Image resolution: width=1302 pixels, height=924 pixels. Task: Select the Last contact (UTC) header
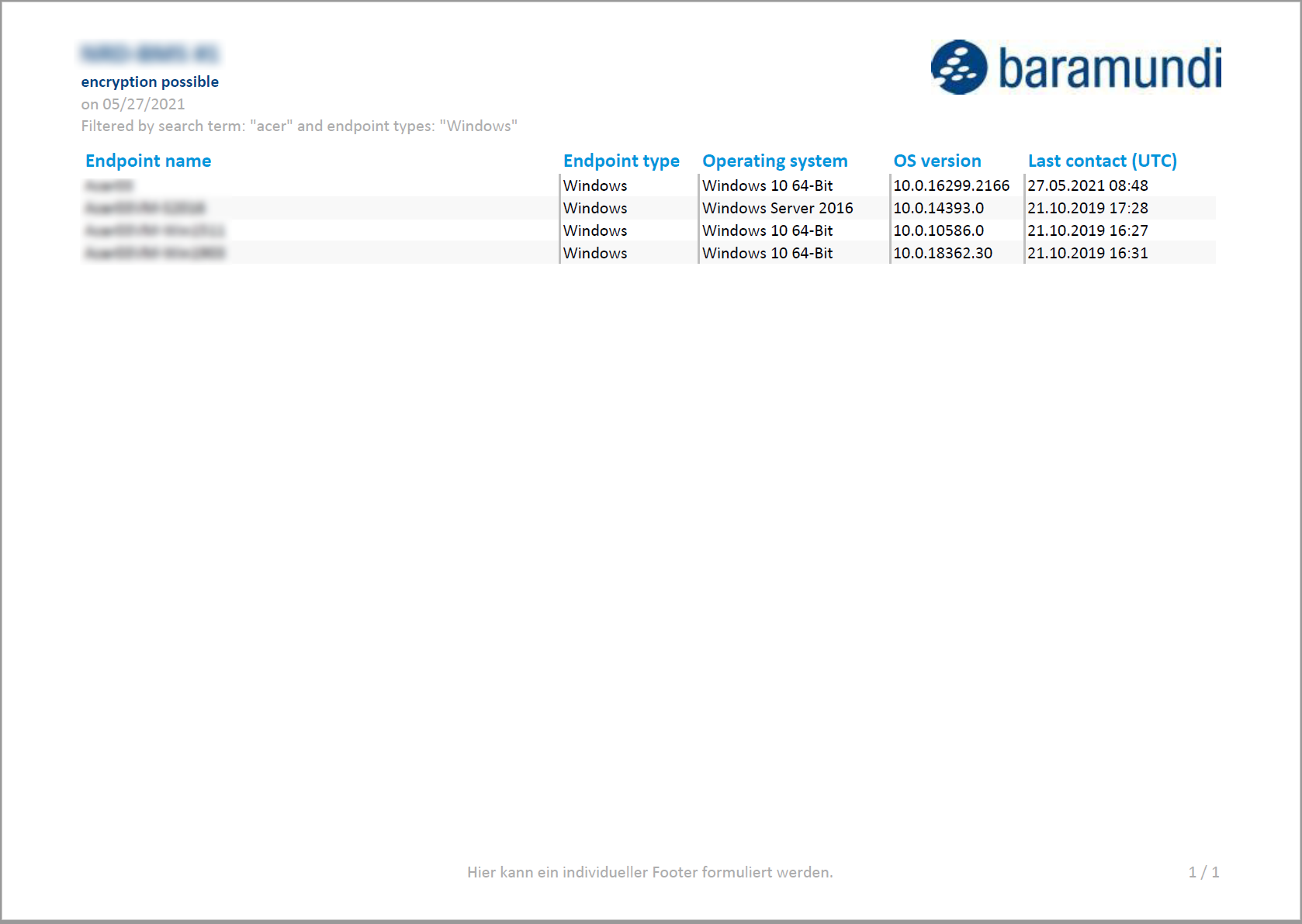click(x=1102, y=161)
